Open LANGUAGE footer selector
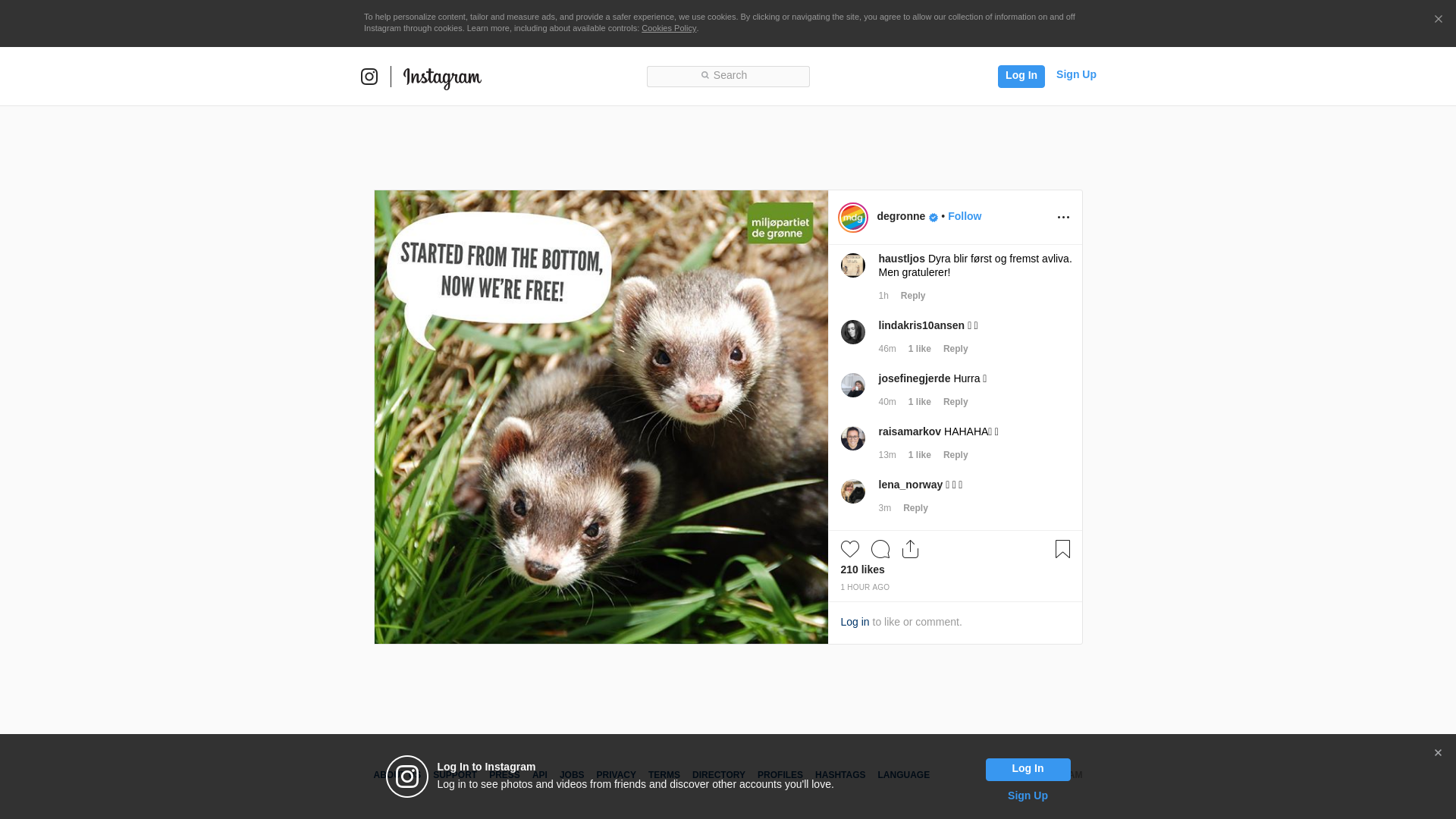The height and width of the screenshot is (819, 1456). pos(903,775)
